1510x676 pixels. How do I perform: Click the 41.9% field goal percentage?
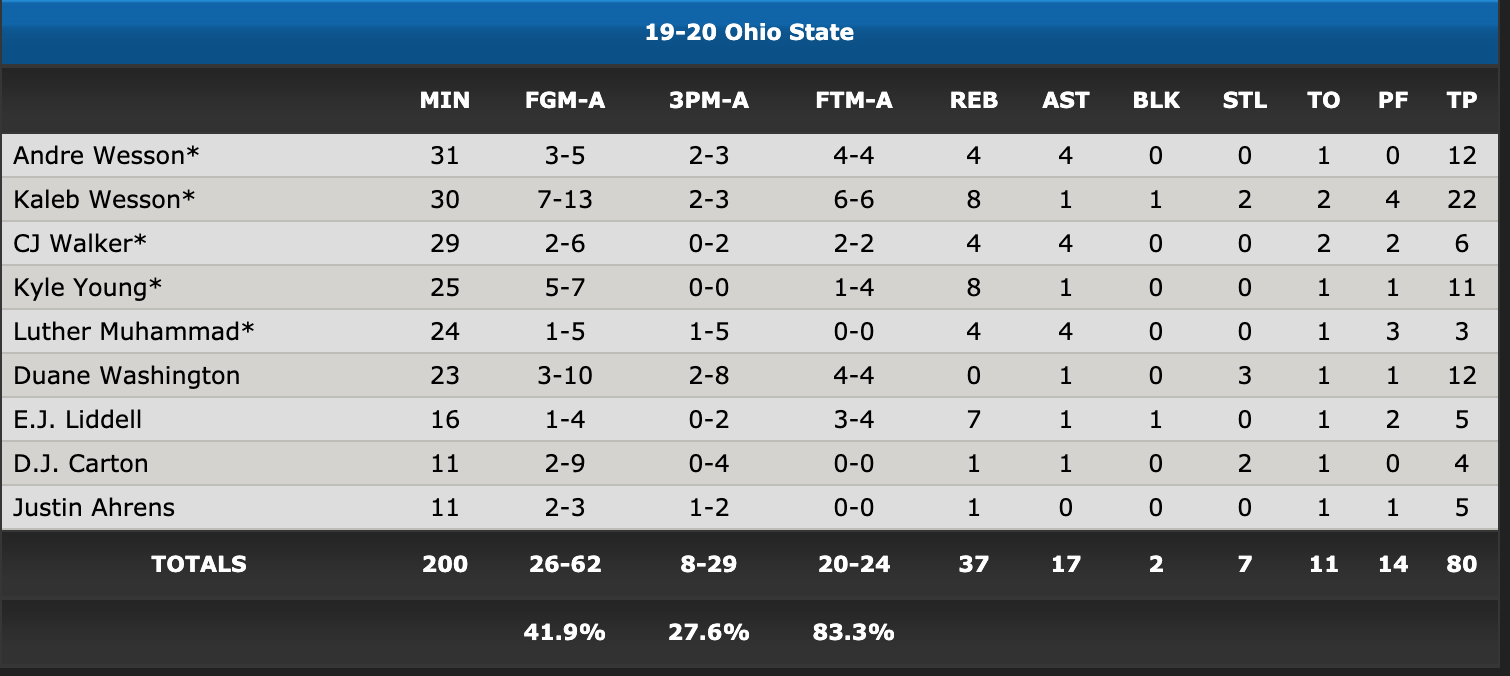(x=565, y=632)
